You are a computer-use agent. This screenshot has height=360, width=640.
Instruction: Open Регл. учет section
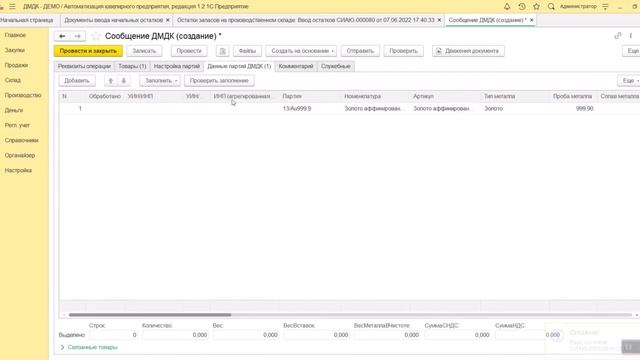[17, 125]
